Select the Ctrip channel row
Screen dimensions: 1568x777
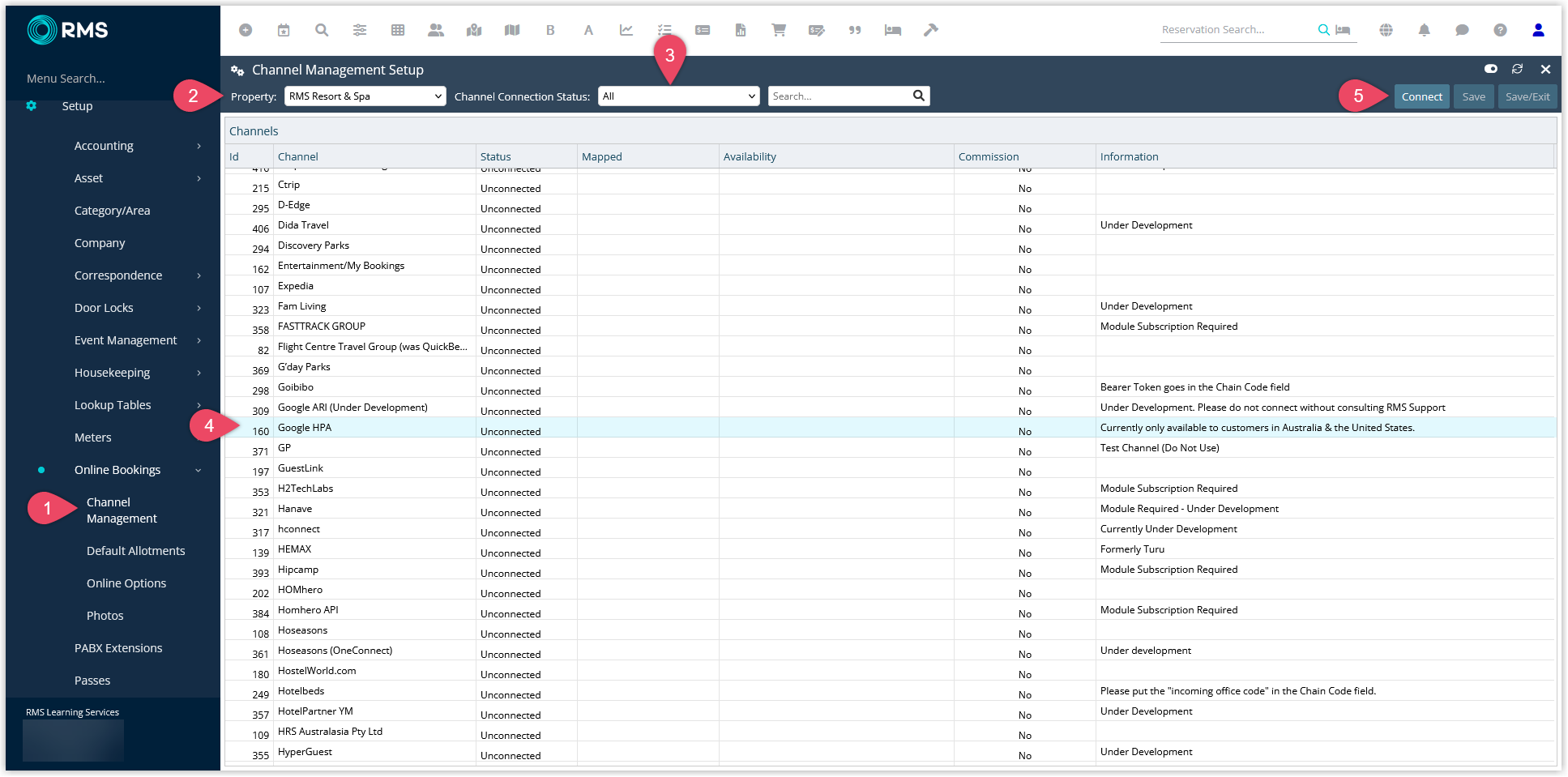pyautogui.click(x=890, y=185)
